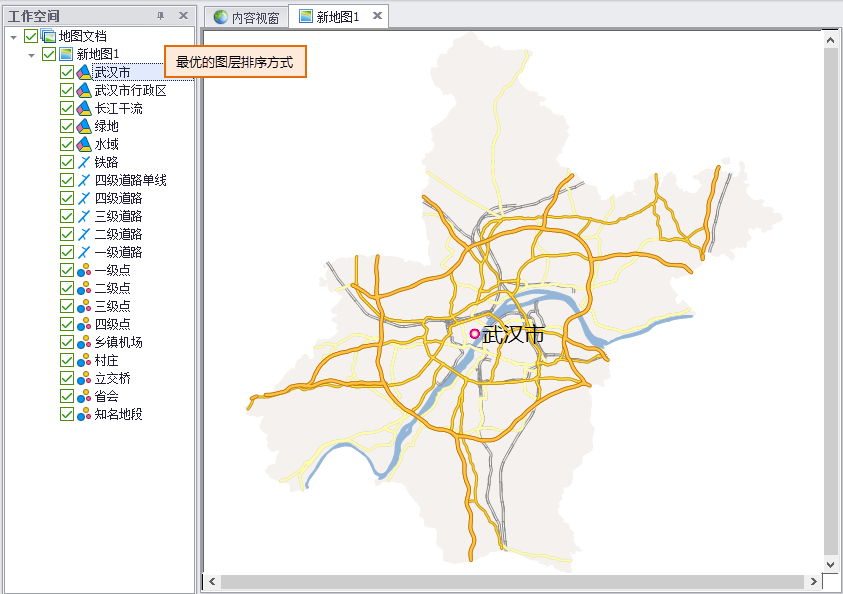Click the point layer icon beside 一级点
The width and height of the screenshot is (843, 594).
click(84, 270)
